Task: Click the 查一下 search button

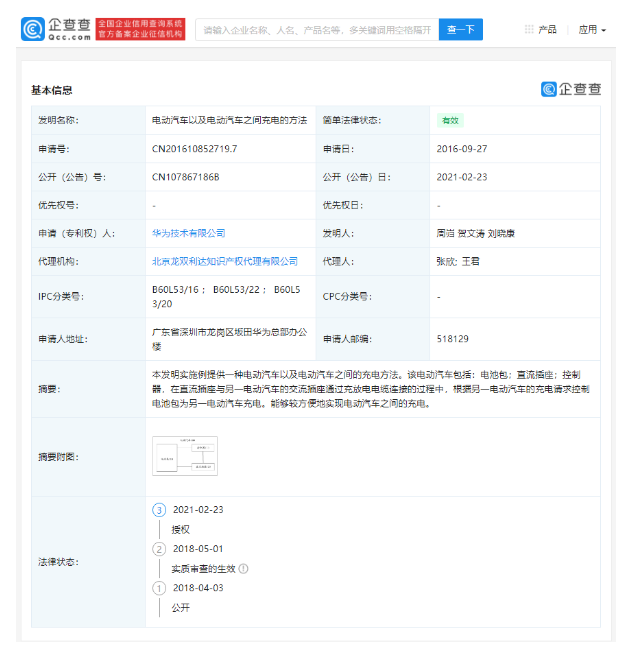Action: click(460, 30)
